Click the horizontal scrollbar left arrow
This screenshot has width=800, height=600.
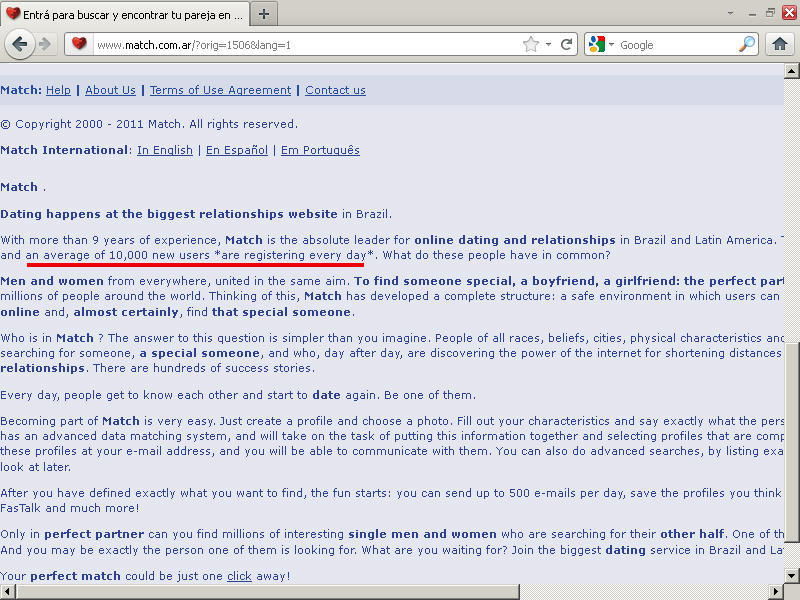7,592
